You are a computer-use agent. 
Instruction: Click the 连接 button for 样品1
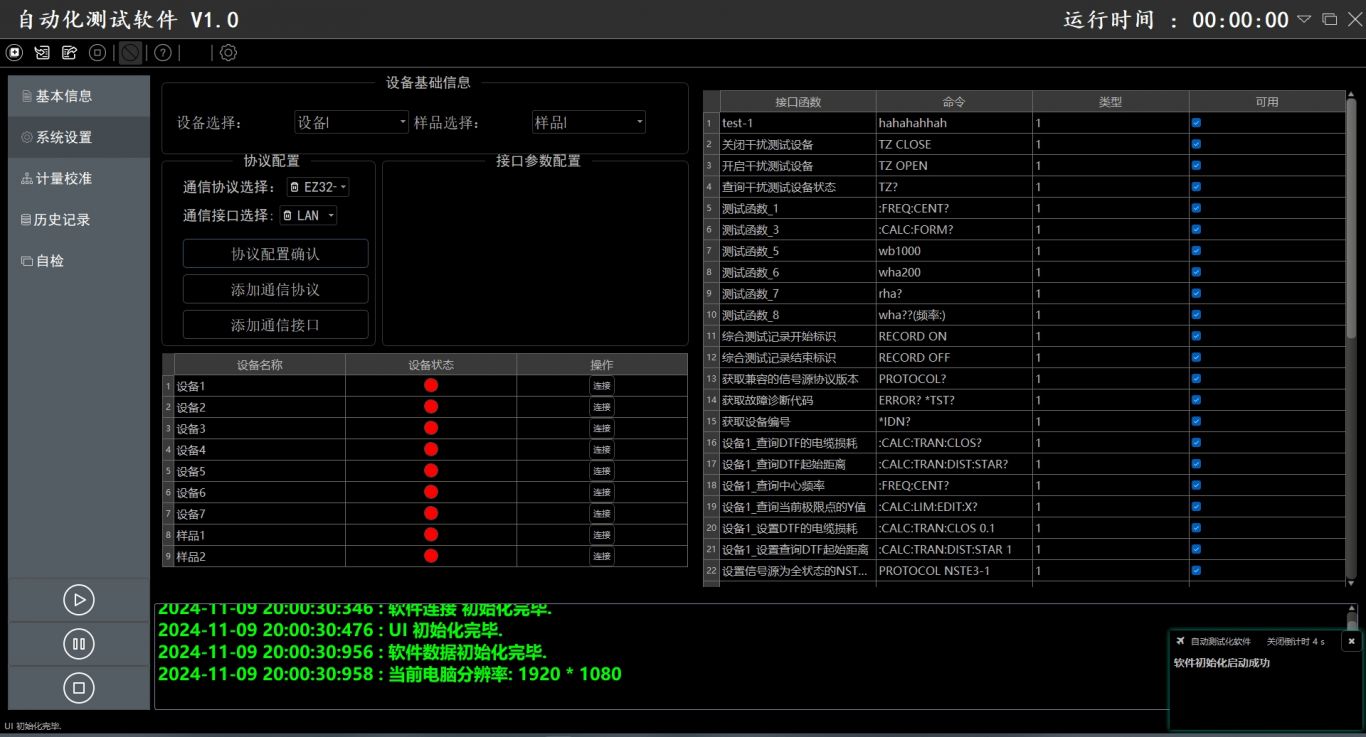pos(601,535)
